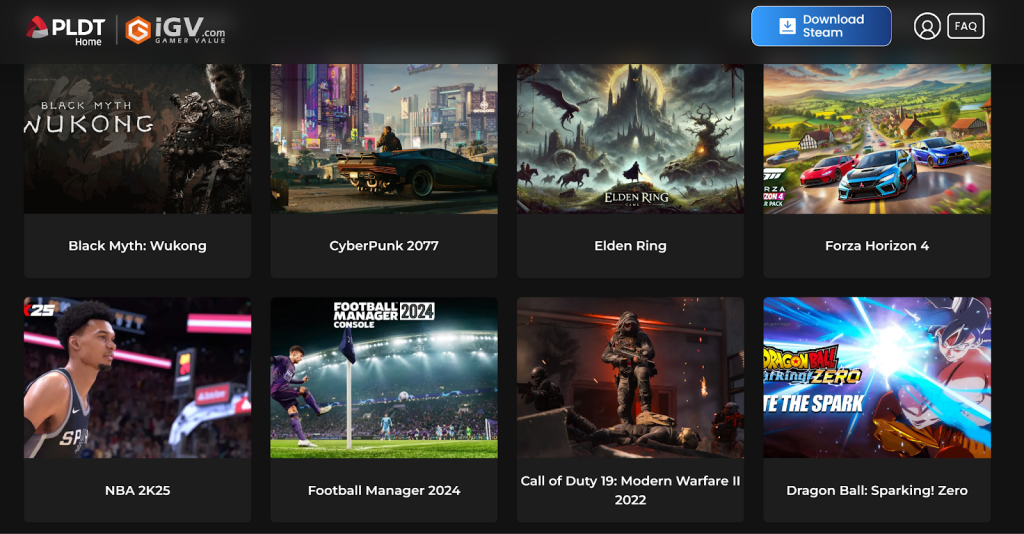Click the CyberPunk 2077 title text
The height and width of the screenshot is (534, 1024).
(x=384, y=246)
